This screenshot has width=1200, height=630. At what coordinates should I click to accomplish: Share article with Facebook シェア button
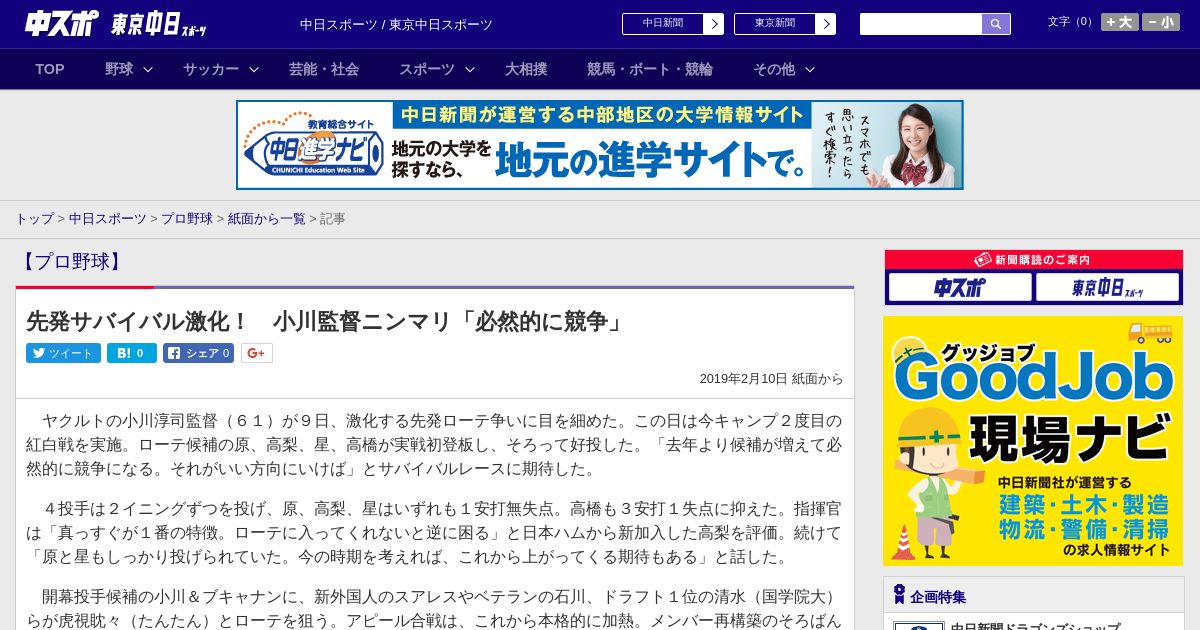coord(199,353)
